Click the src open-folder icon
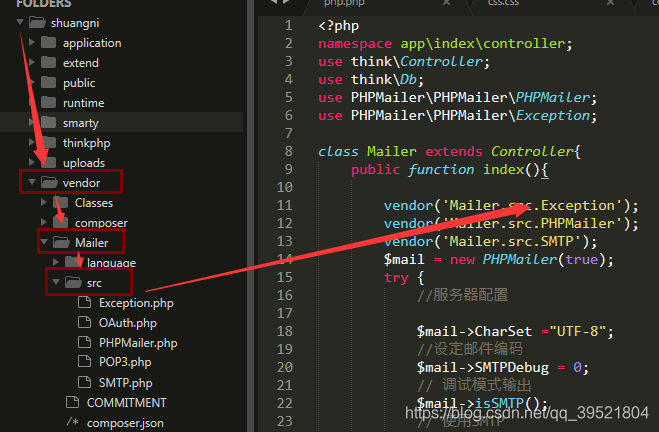This screenshot has height=432, width=659. click(73, 282)
